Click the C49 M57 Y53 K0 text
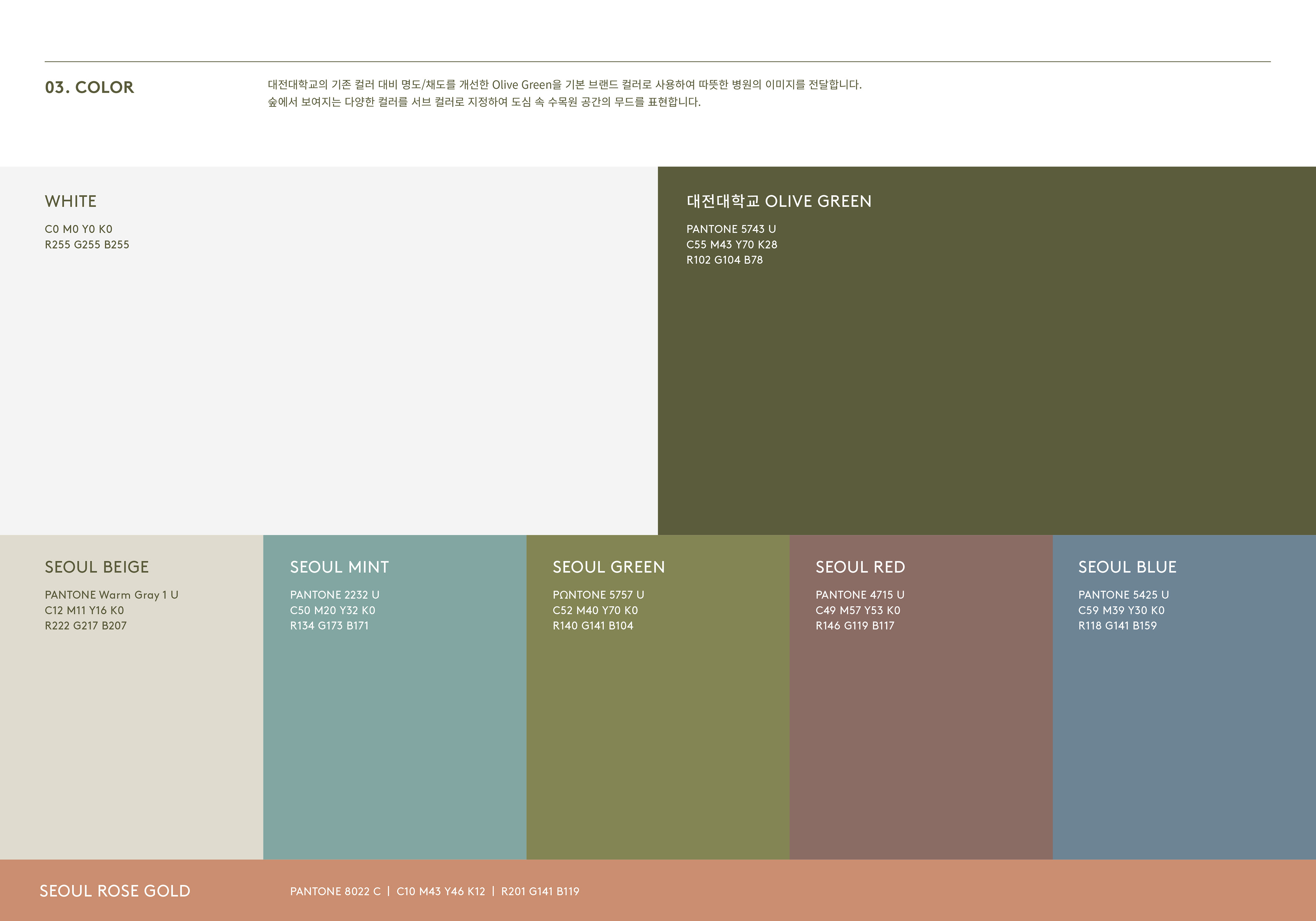Viewport: 1316px width, 921px height. tap(857, 610)
